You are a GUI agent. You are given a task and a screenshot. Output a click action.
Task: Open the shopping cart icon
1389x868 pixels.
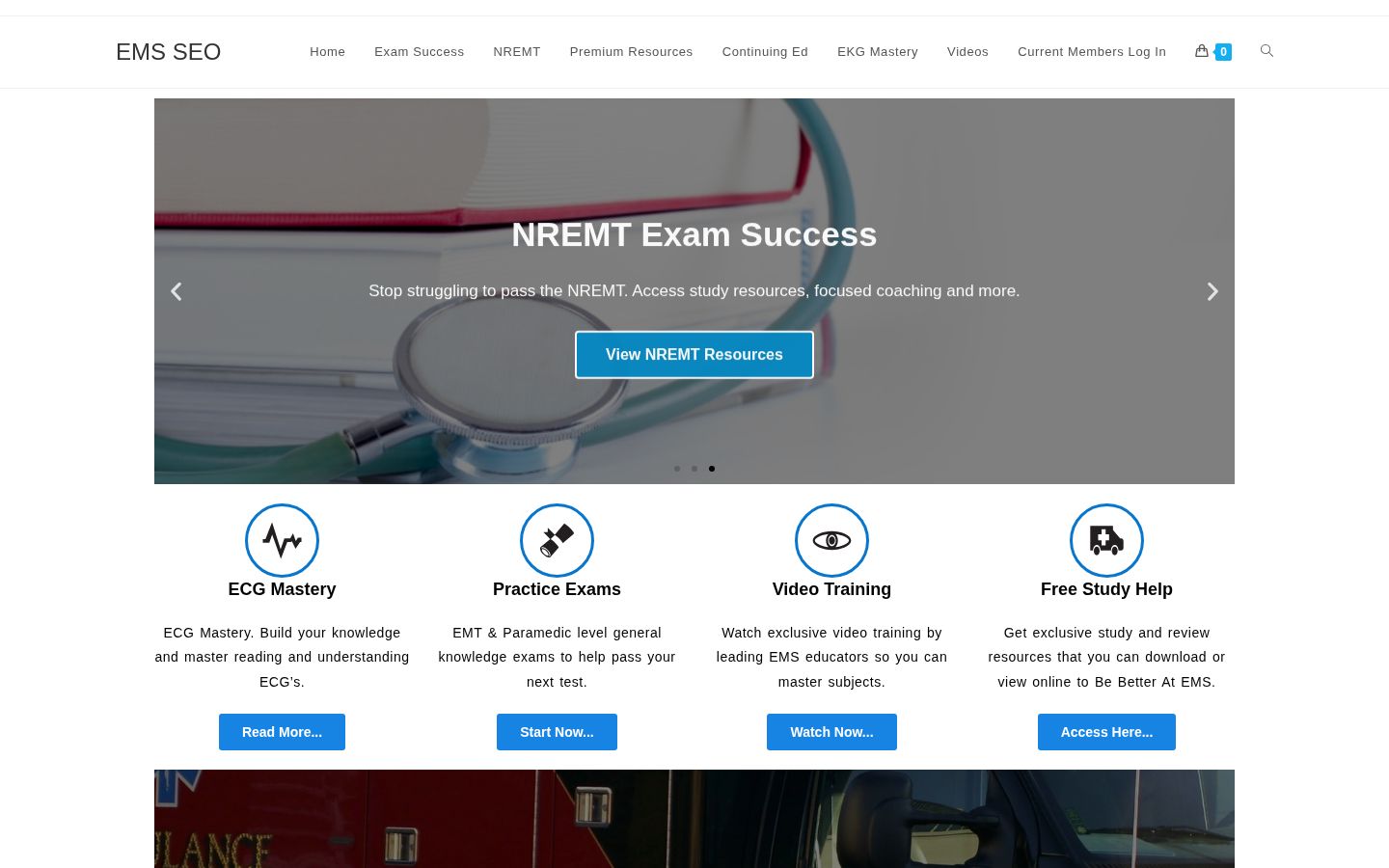[x=1202, y=51]
